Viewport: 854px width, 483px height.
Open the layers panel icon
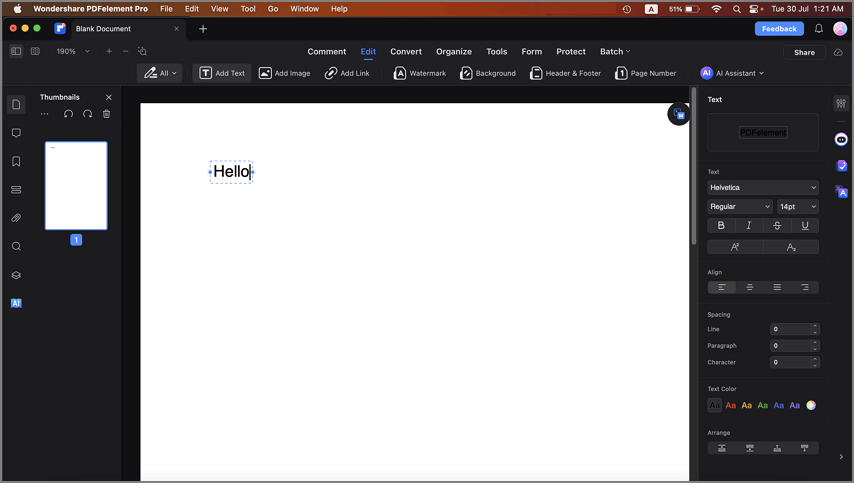click(x=16, y=275)
